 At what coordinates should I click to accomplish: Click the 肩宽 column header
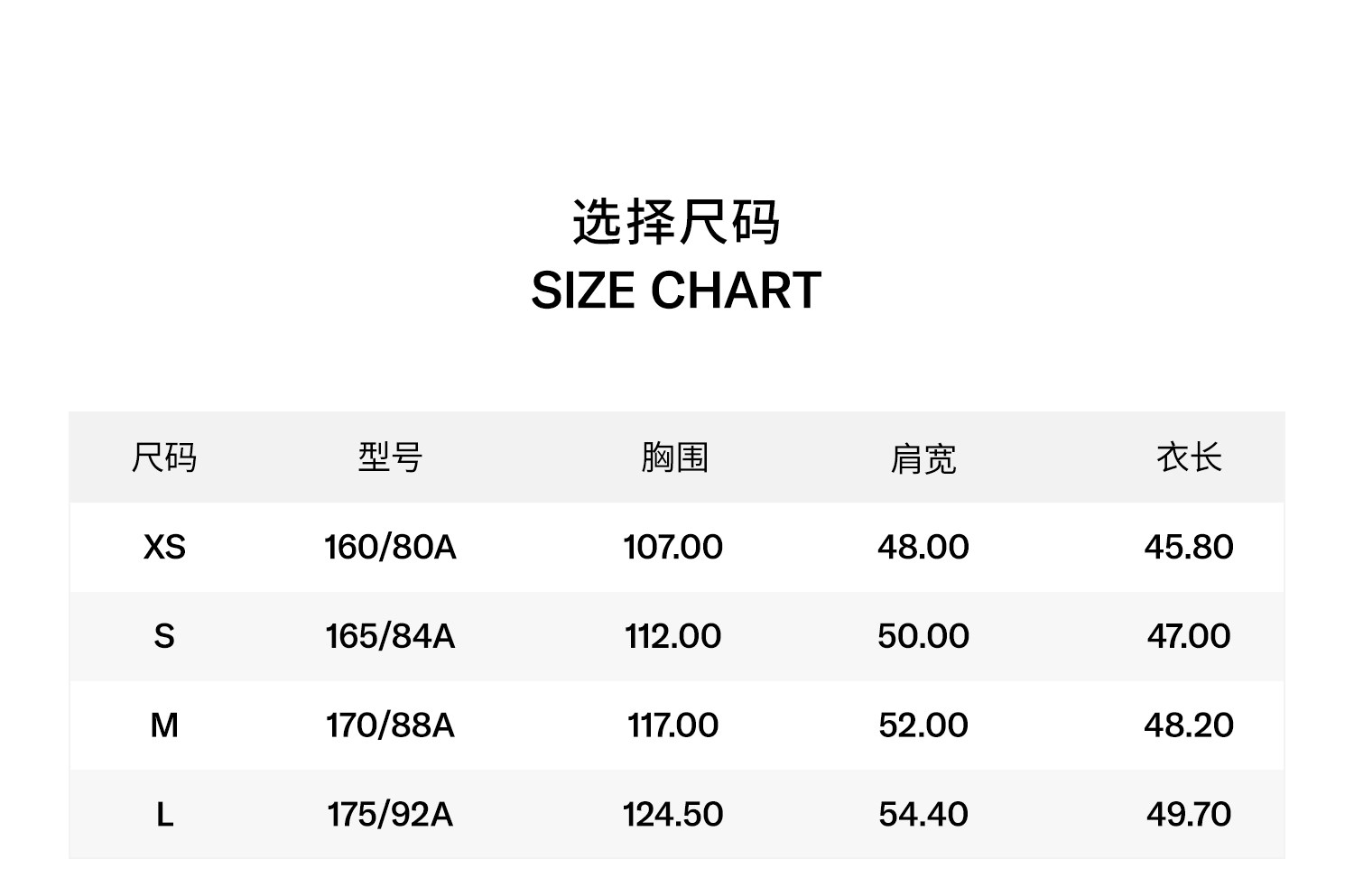coord(923,459)
